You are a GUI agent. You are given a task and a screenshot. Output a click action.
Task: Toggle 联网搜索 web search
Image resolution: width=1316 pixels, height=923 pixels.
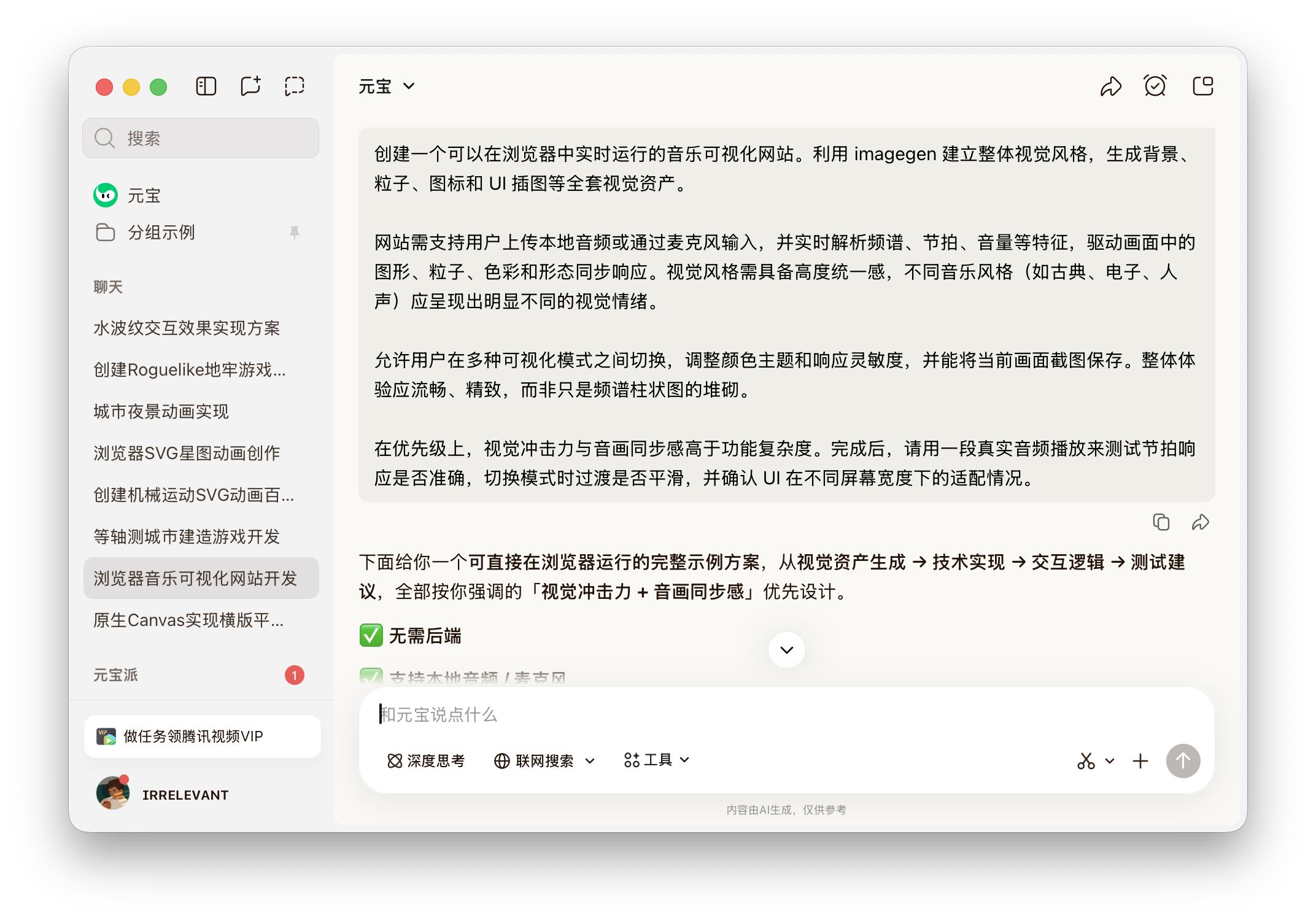click(x=534, y=761)
